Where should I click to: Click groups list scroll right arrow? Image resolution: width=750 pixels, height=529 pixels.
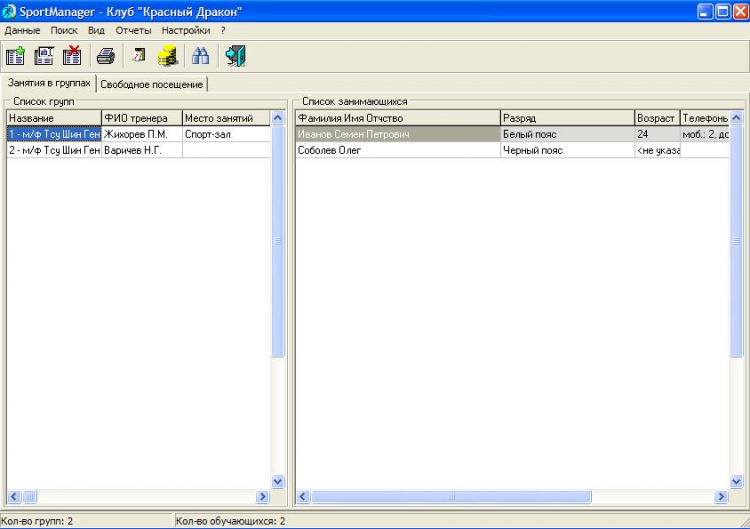[x=262, y=496]
